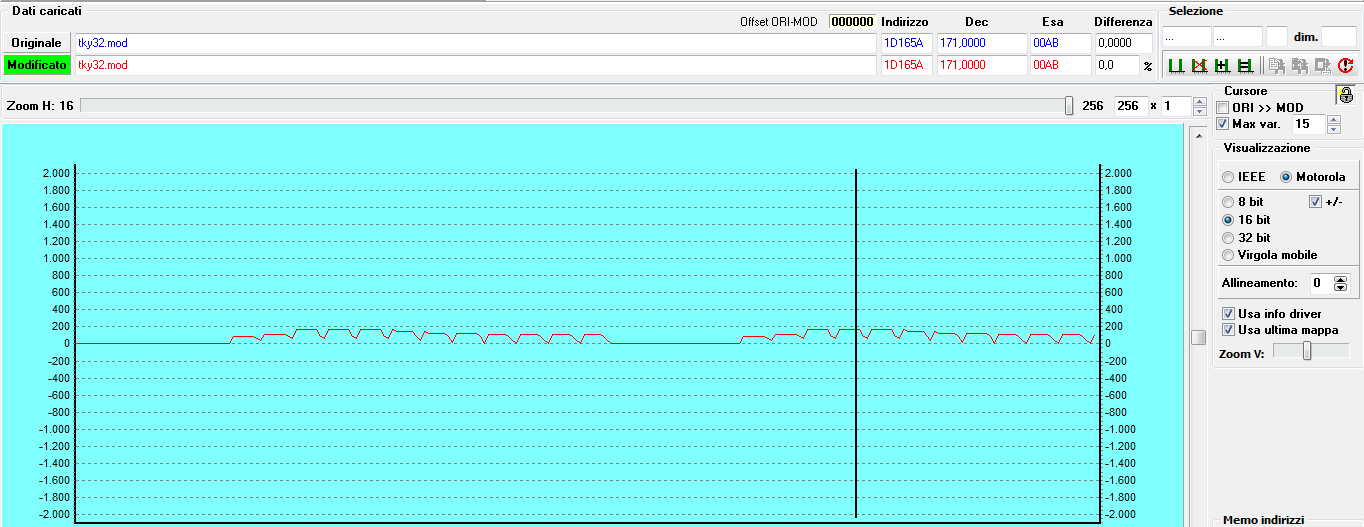Click the Modificato Esa value 00AB
1364x527 pixels.
click(x=1059, y=65)
